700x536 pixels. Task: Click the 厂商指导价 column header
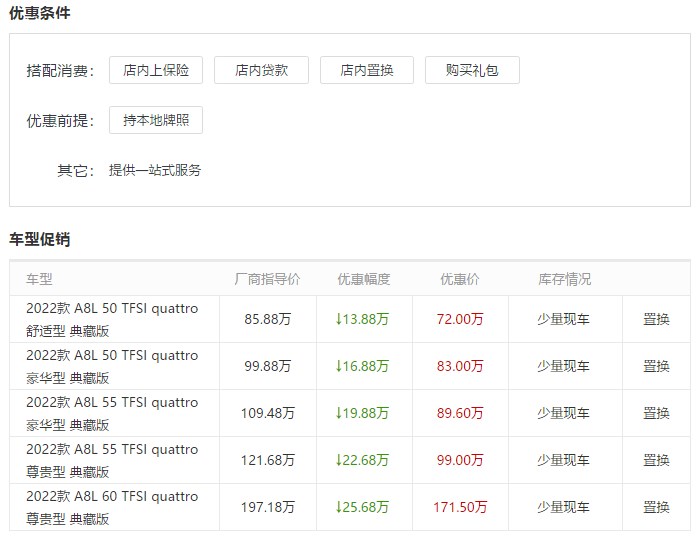tap(267, 279)
